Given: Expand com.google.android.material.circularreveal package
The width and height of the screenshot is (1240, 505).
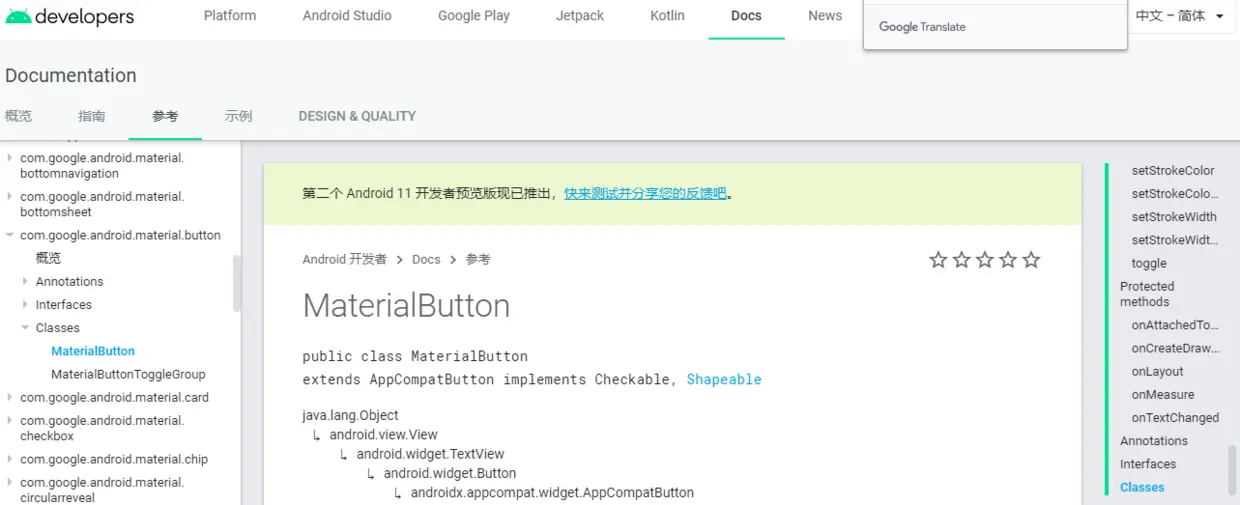Looking at the screenshot, I should coord(10,483).
